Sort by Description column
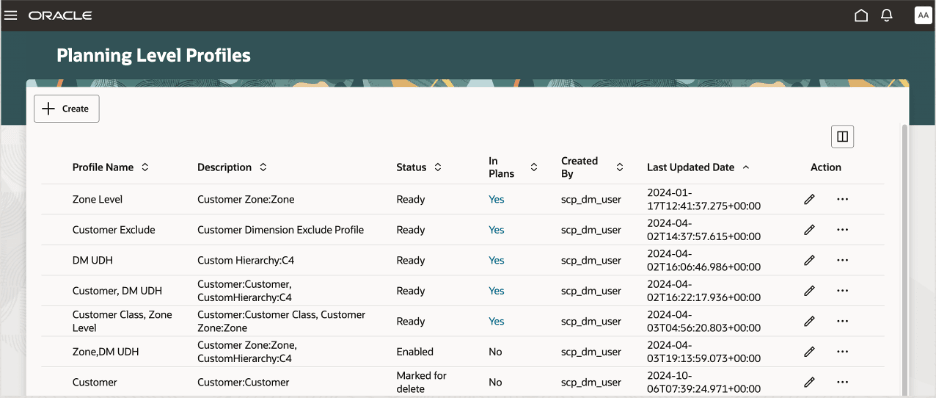936x398 pixels. (263, 168)
